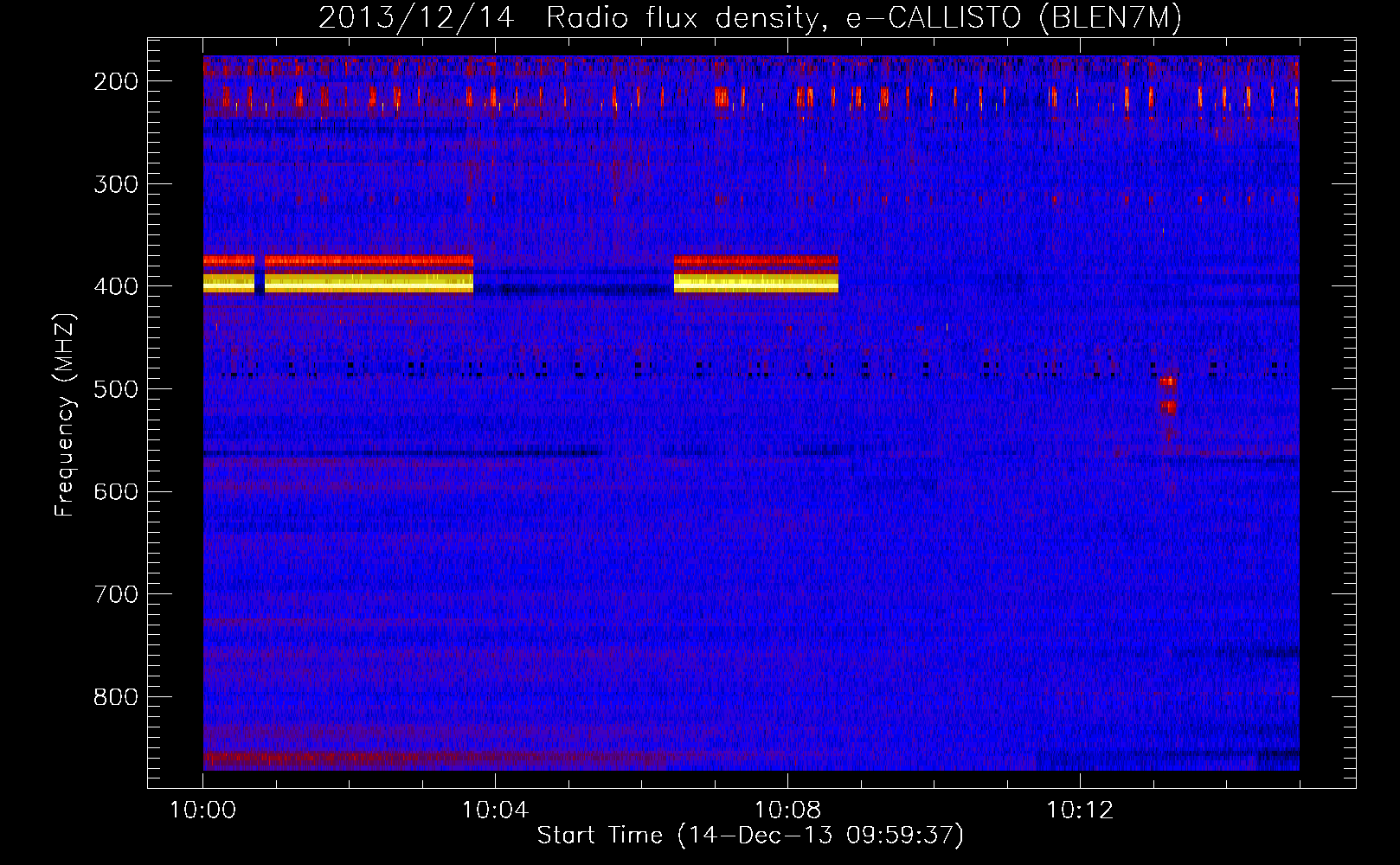
Task: Click the '600' frequency tick label
Action: click(x=115, y=492)
